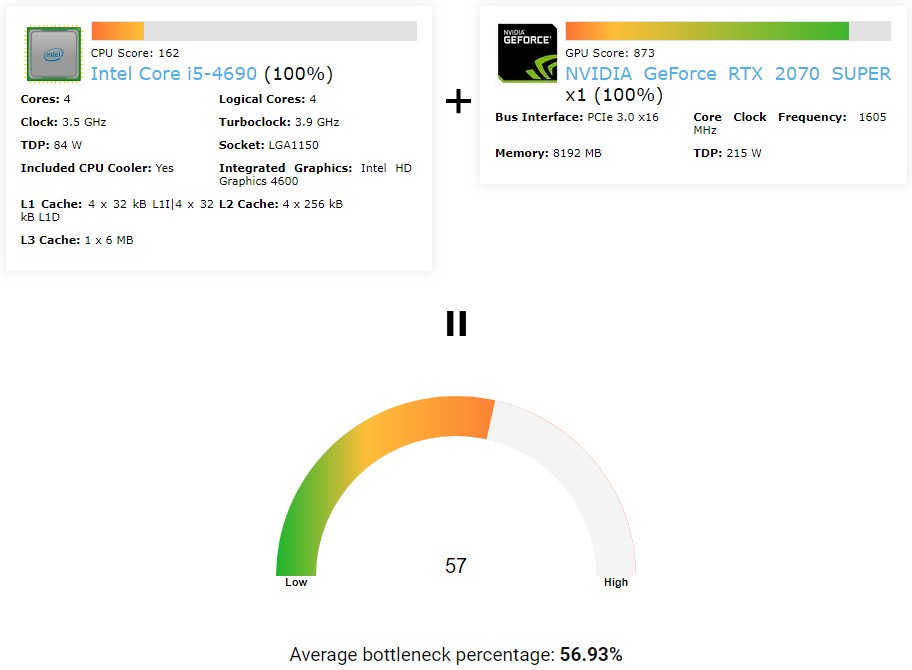Screen dimensions: 912x670
Task: Click the 'GPU Score: 873' text
Action: [x=610, y=53]
